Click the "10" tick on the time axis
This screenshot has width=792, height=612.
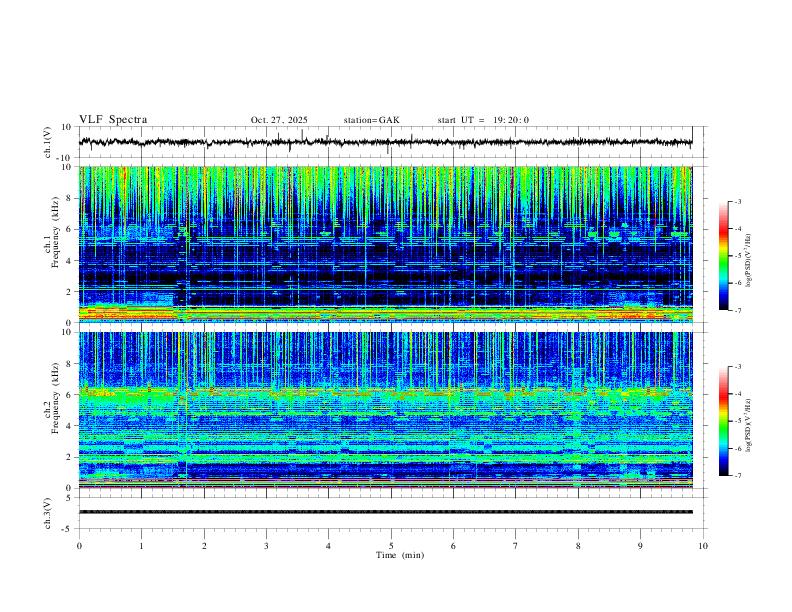[703, 546]
